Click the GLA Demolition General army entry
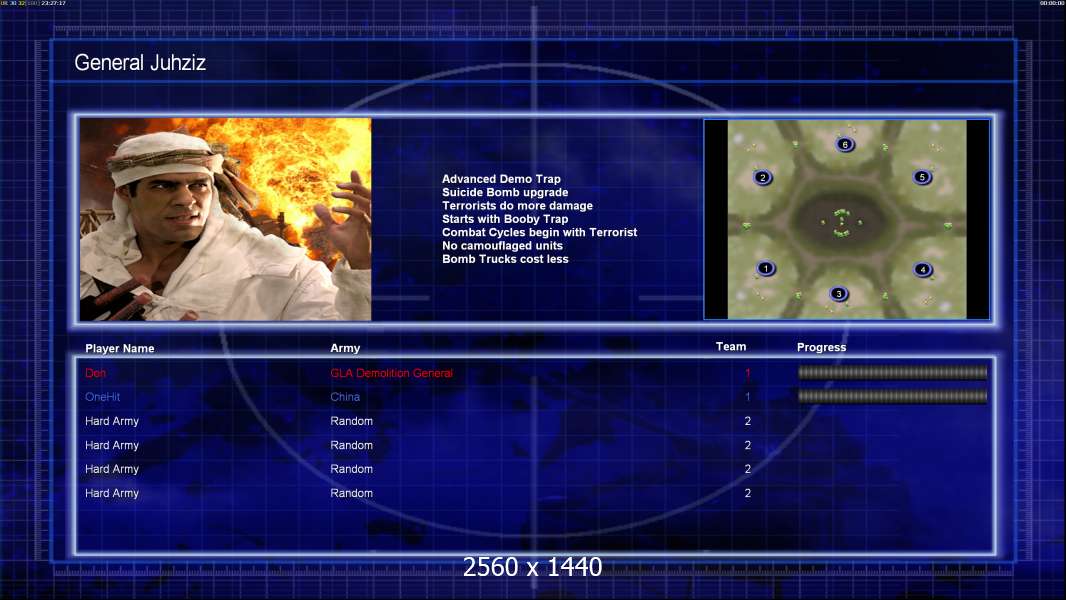This screenshot has width=1066, height=600. tap(391, 373)
